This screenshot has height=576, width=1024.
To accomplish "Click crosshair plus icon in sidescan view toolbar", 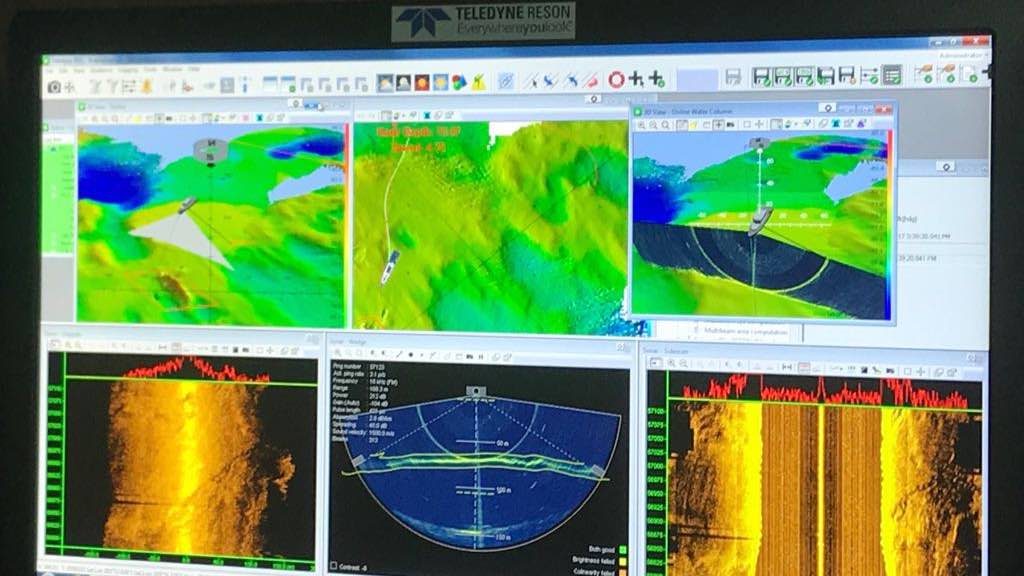I will tap(921, 372).
